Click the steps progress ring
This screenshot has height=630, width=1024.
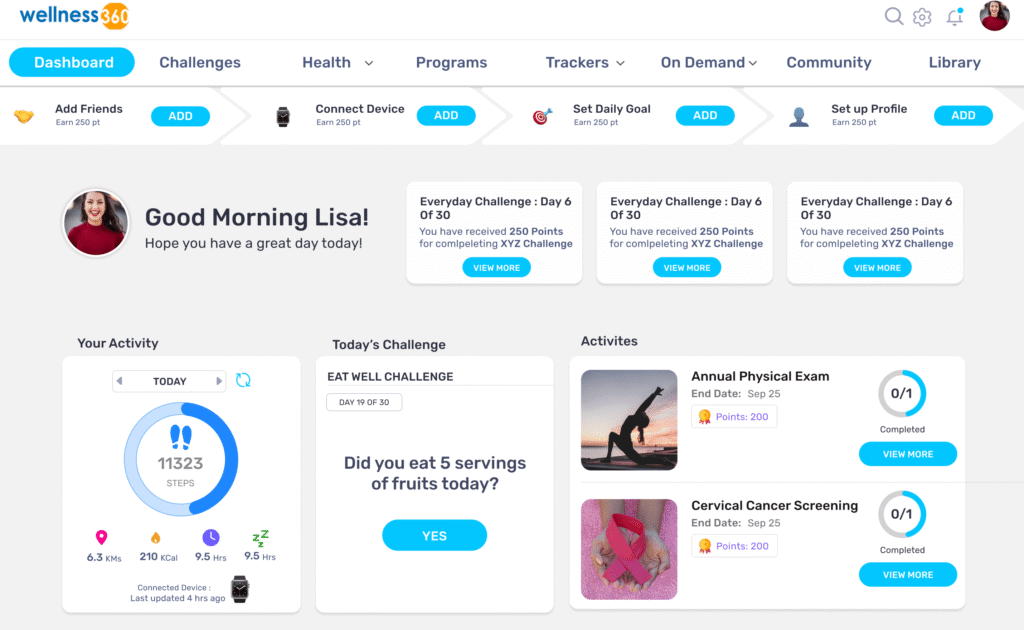[x=181, y=459]
